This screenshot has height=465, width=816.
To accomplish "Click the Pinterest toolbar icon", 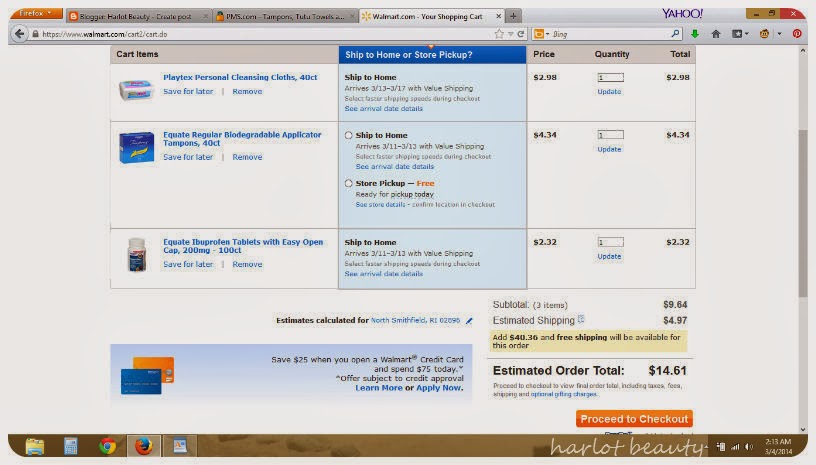I will pyautogui.click(x=797, y=34).
